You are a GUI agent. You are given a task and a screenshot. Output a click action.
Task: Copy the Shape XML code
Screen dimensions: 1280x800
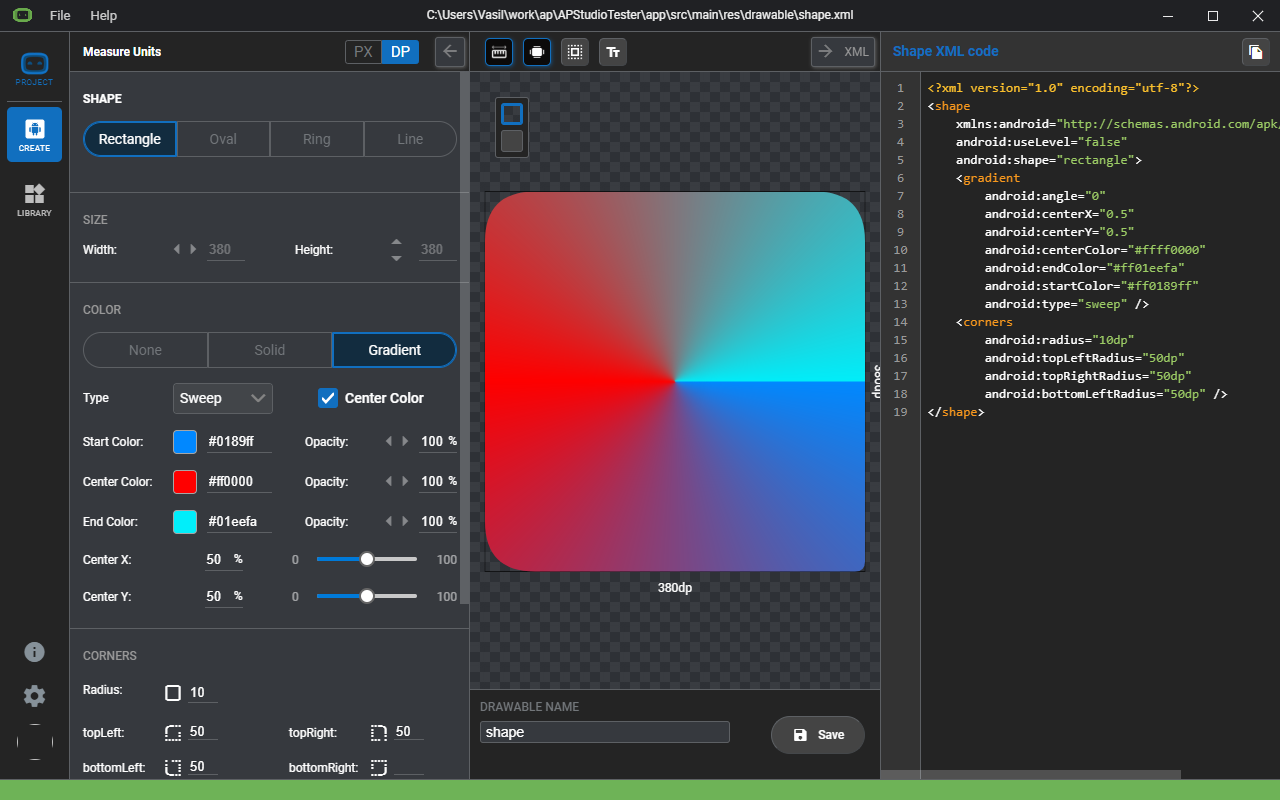click(x=1255, y=52)
